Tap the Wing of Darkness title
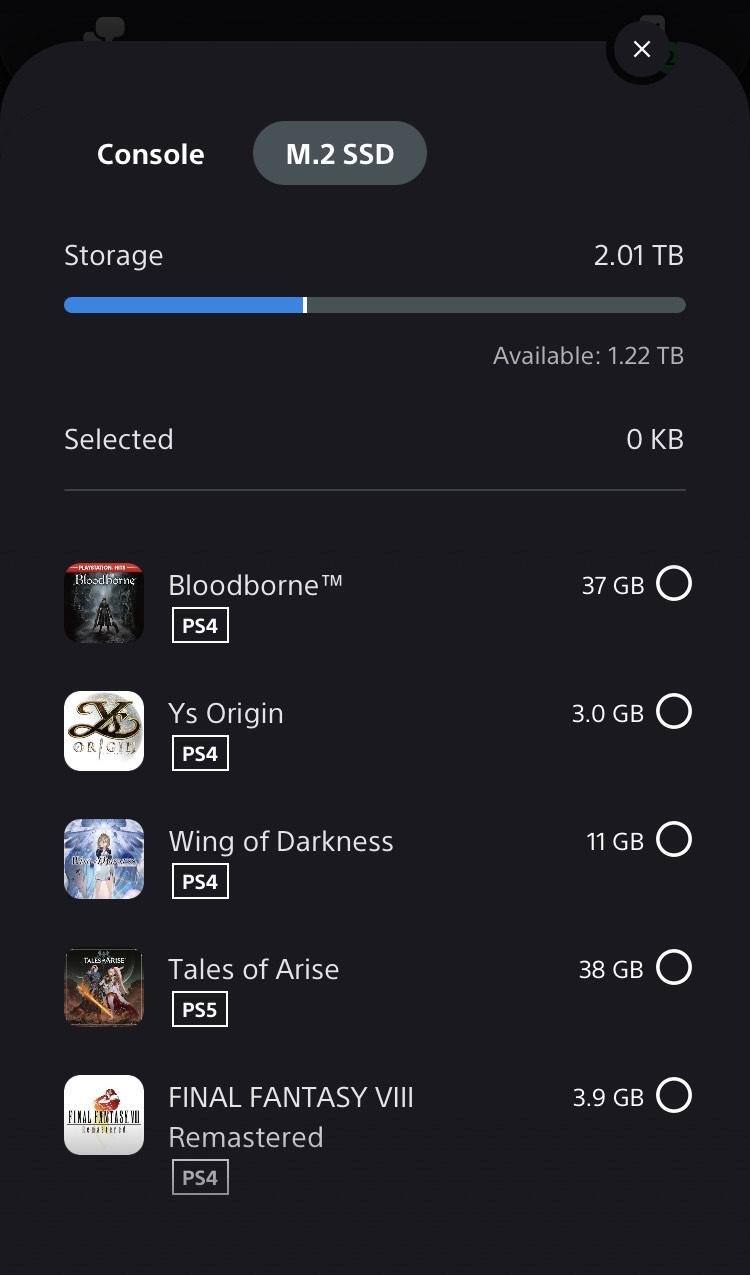 point(281,841)
